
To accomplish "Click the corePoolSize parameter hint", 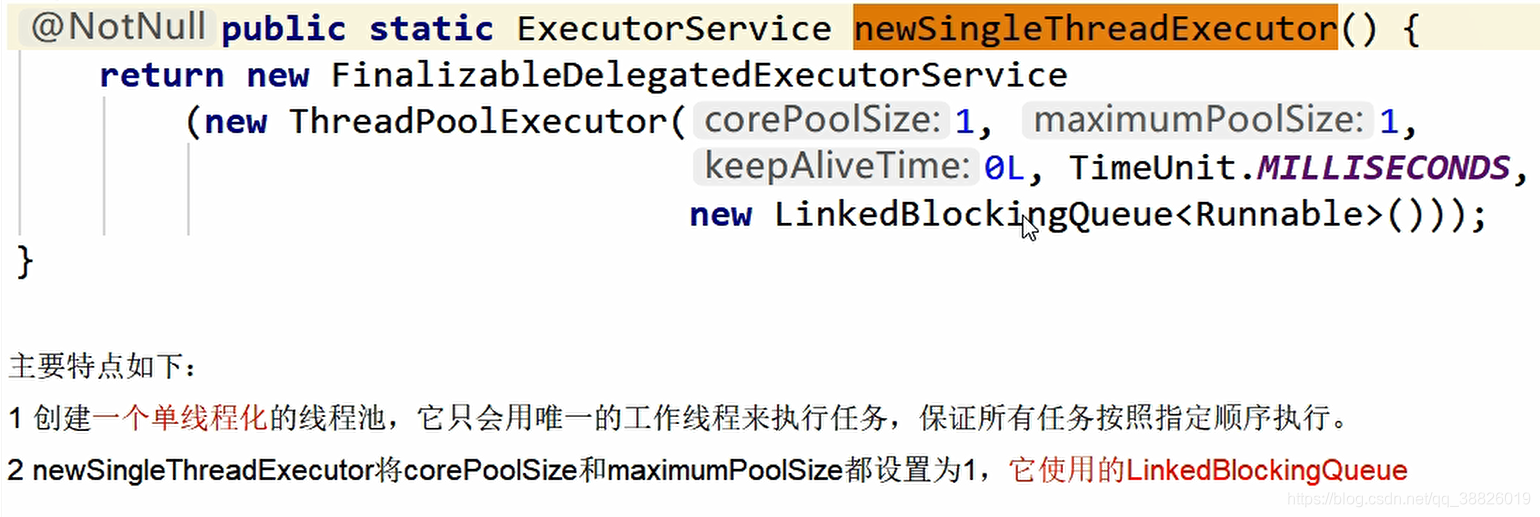I will click(821, 121).
